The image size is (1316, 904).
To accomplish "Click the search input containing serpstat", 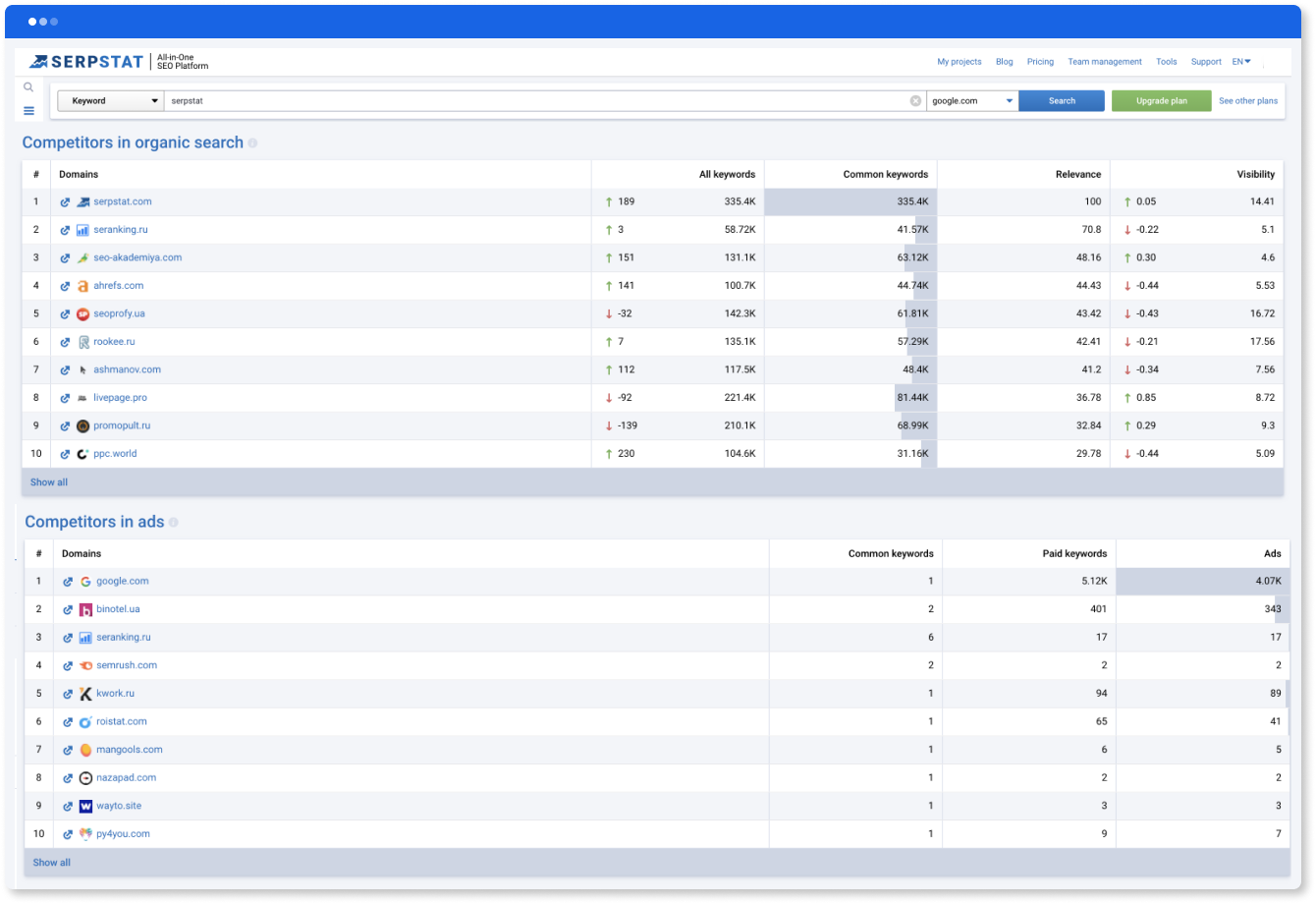I will tap(545, 101).
